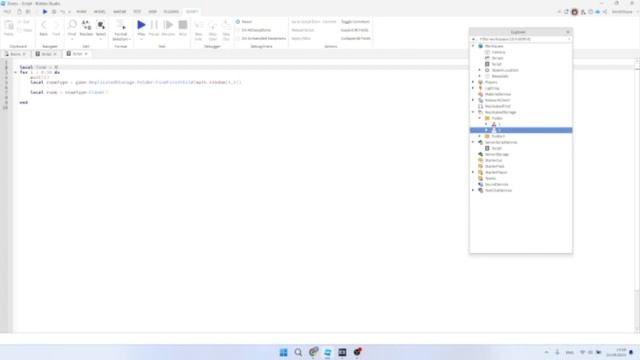The height and width of the screenshot is (360, 640).
Task: Open the TEST ribbon tab
Action: 137,12
